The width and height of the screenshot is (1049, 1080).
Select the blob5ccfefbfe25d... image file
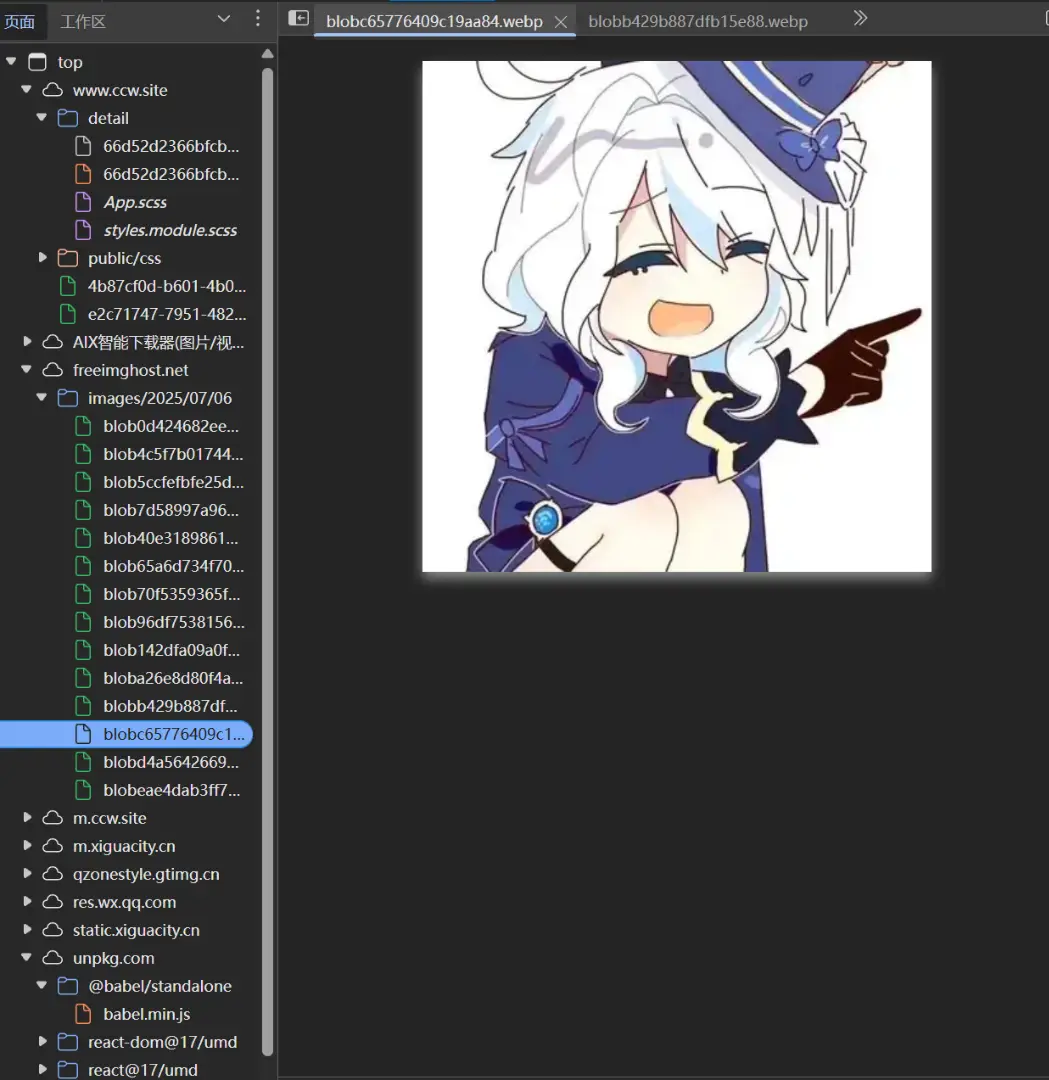174,482
